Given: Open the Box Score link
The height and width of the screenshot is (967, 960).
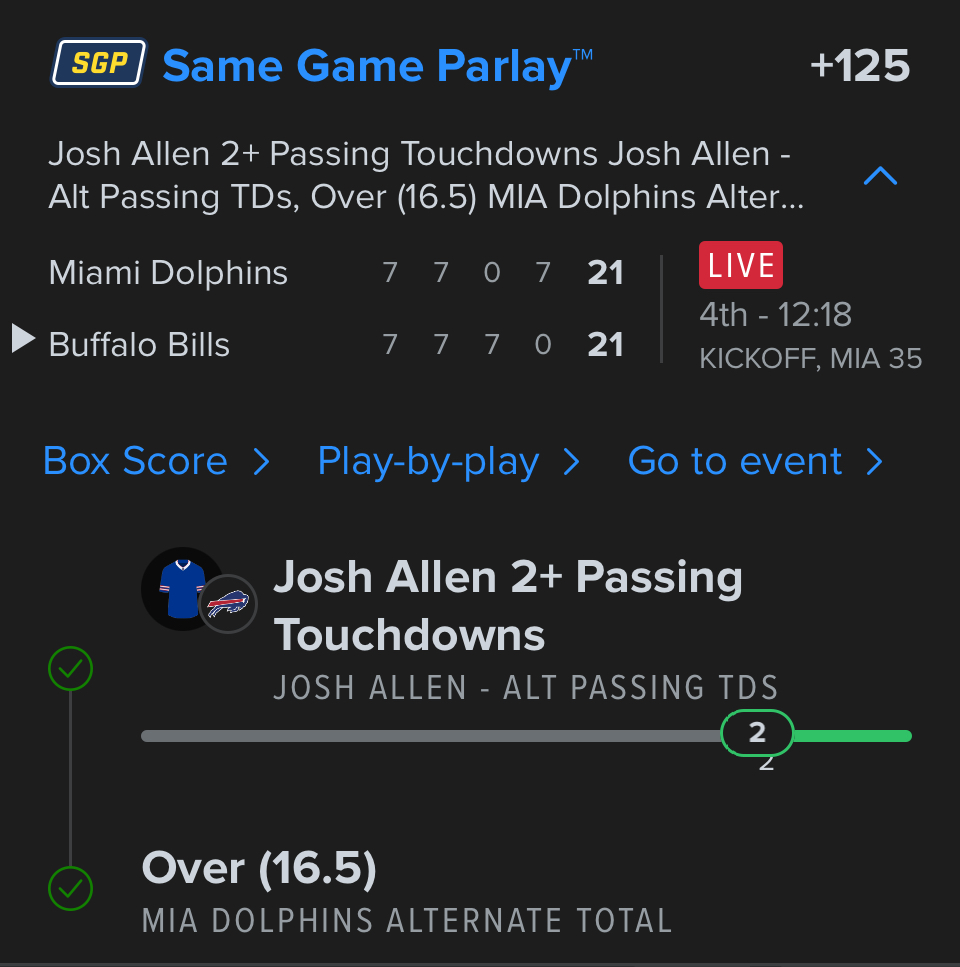Looking at the screenshot, I should tap(136, 461).
